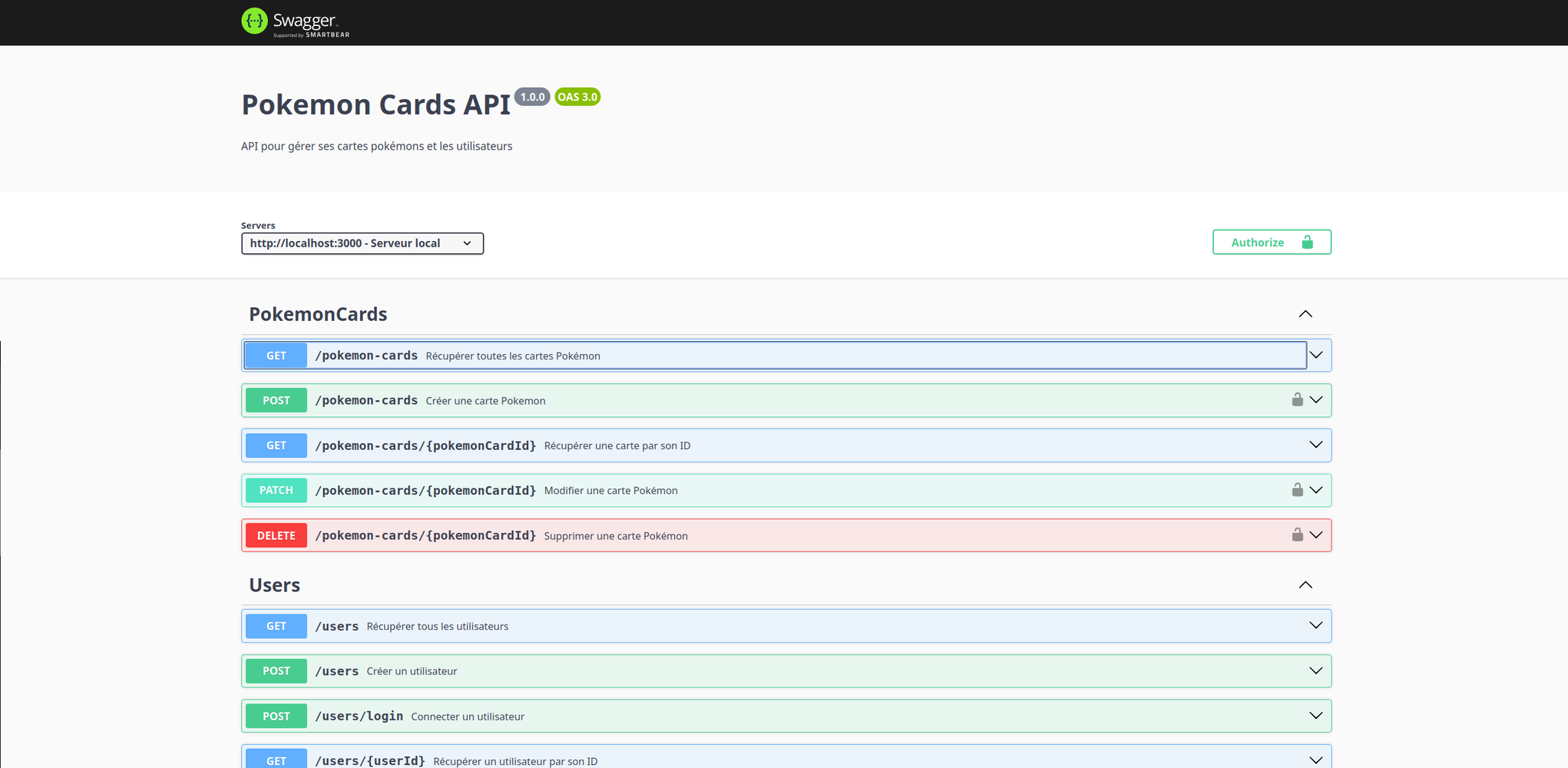Click the Servers label
Viewport: 1568px width, 768px height.
pos(258,225)
